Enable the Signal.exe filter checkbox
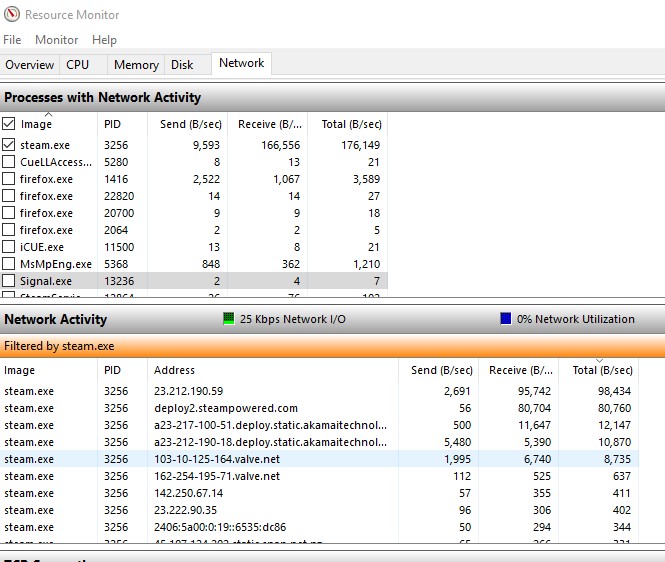Image resolution: width=665 pixels, height=562 pixels. 9,281
